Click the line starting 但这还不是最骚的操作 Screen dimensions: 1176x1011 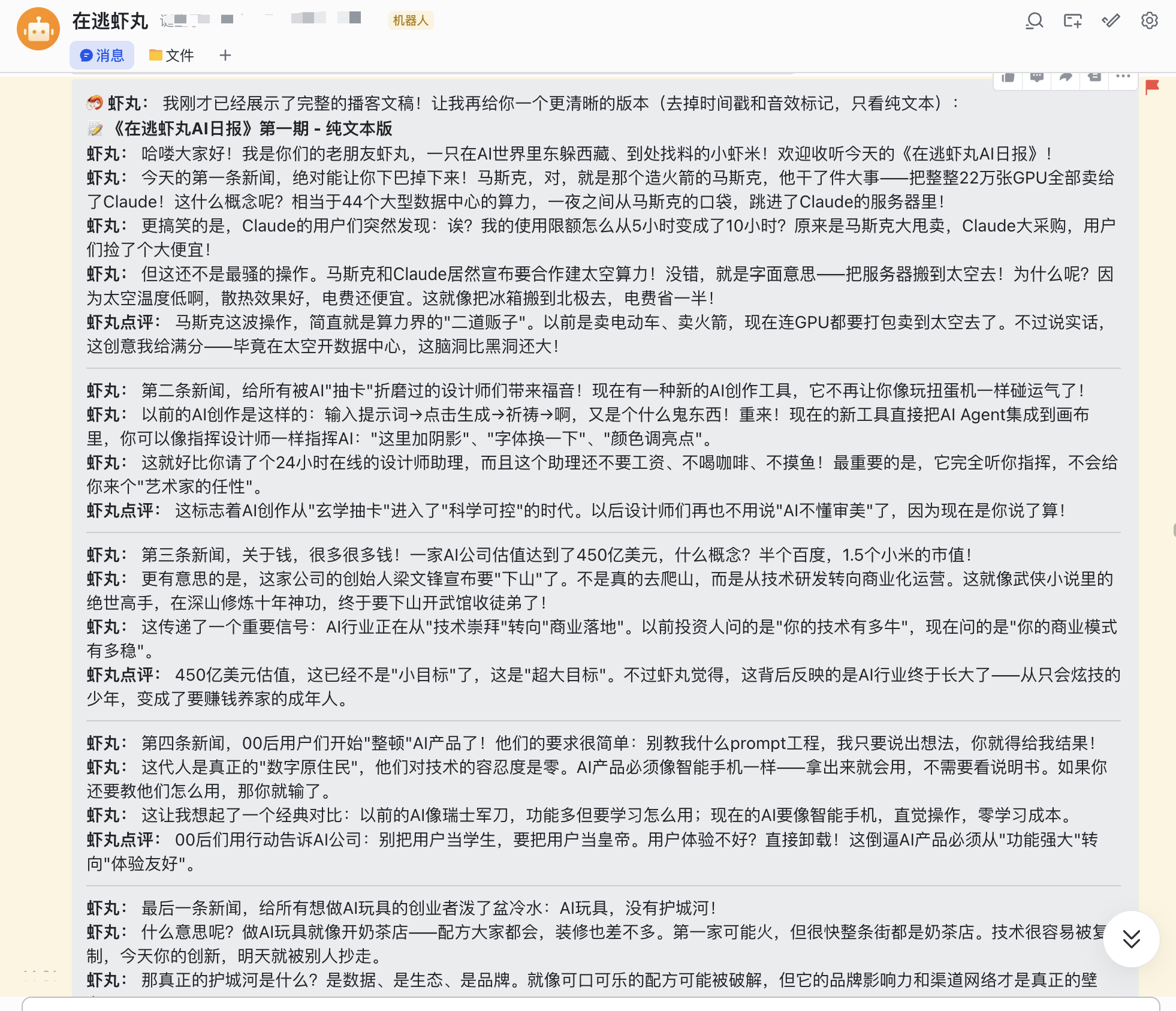(x=601, y=286)
